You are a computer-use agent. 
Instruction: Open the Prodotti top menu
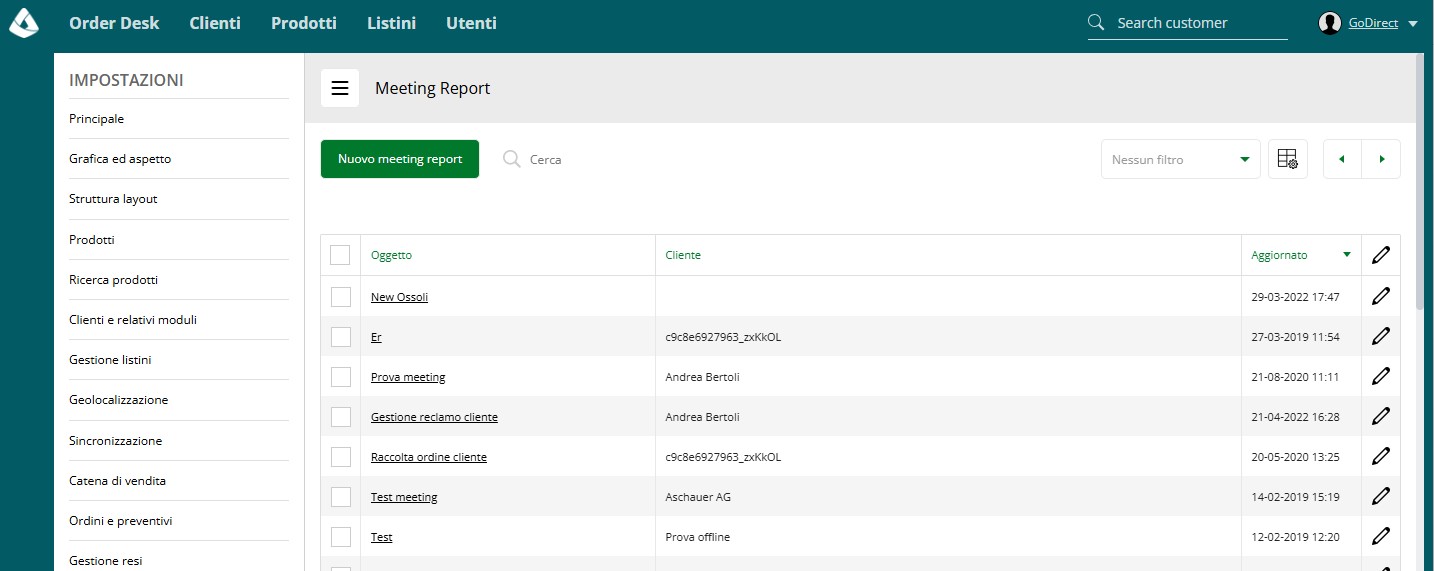[304, 23]
